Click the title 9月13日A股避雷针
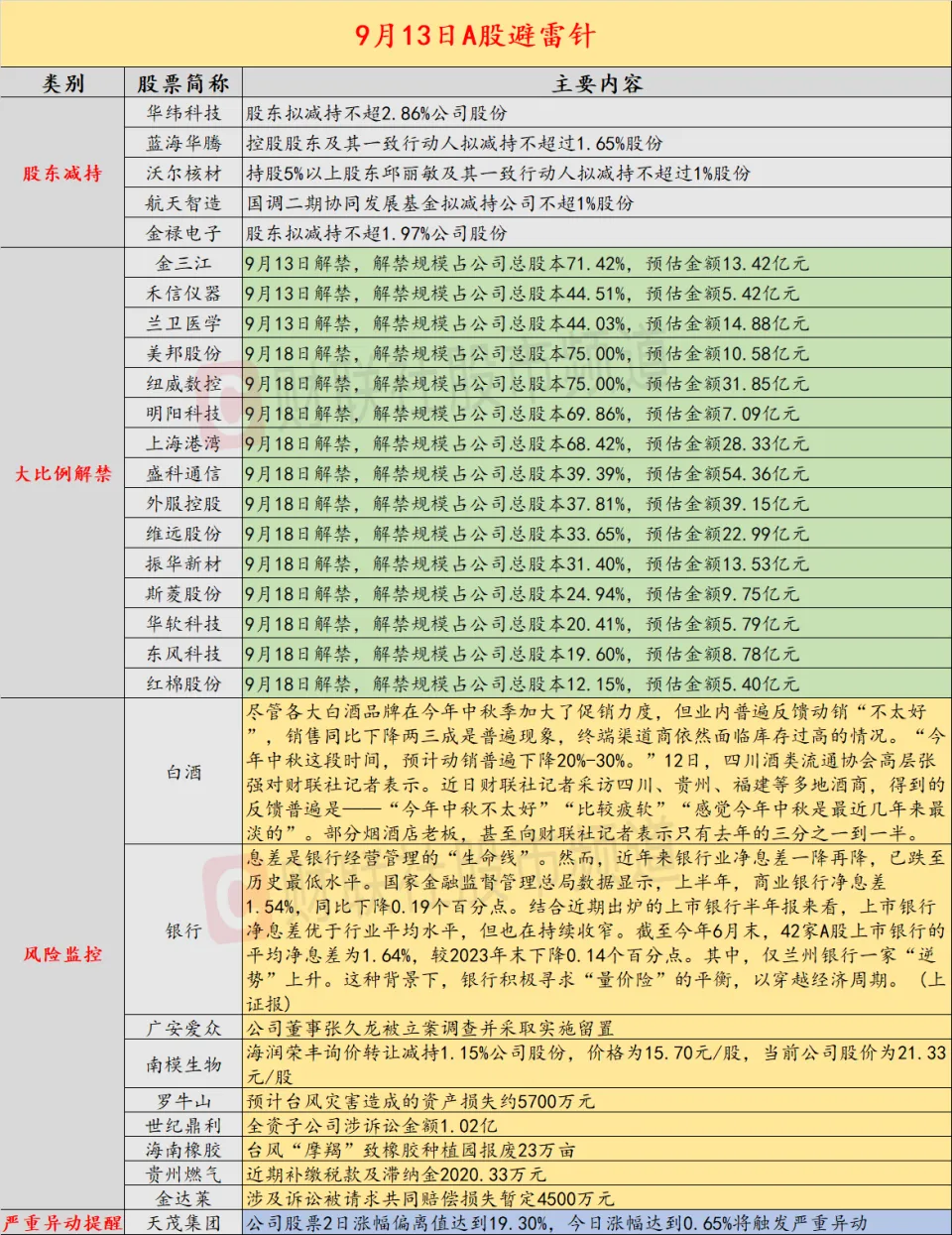 pos(475,35)
